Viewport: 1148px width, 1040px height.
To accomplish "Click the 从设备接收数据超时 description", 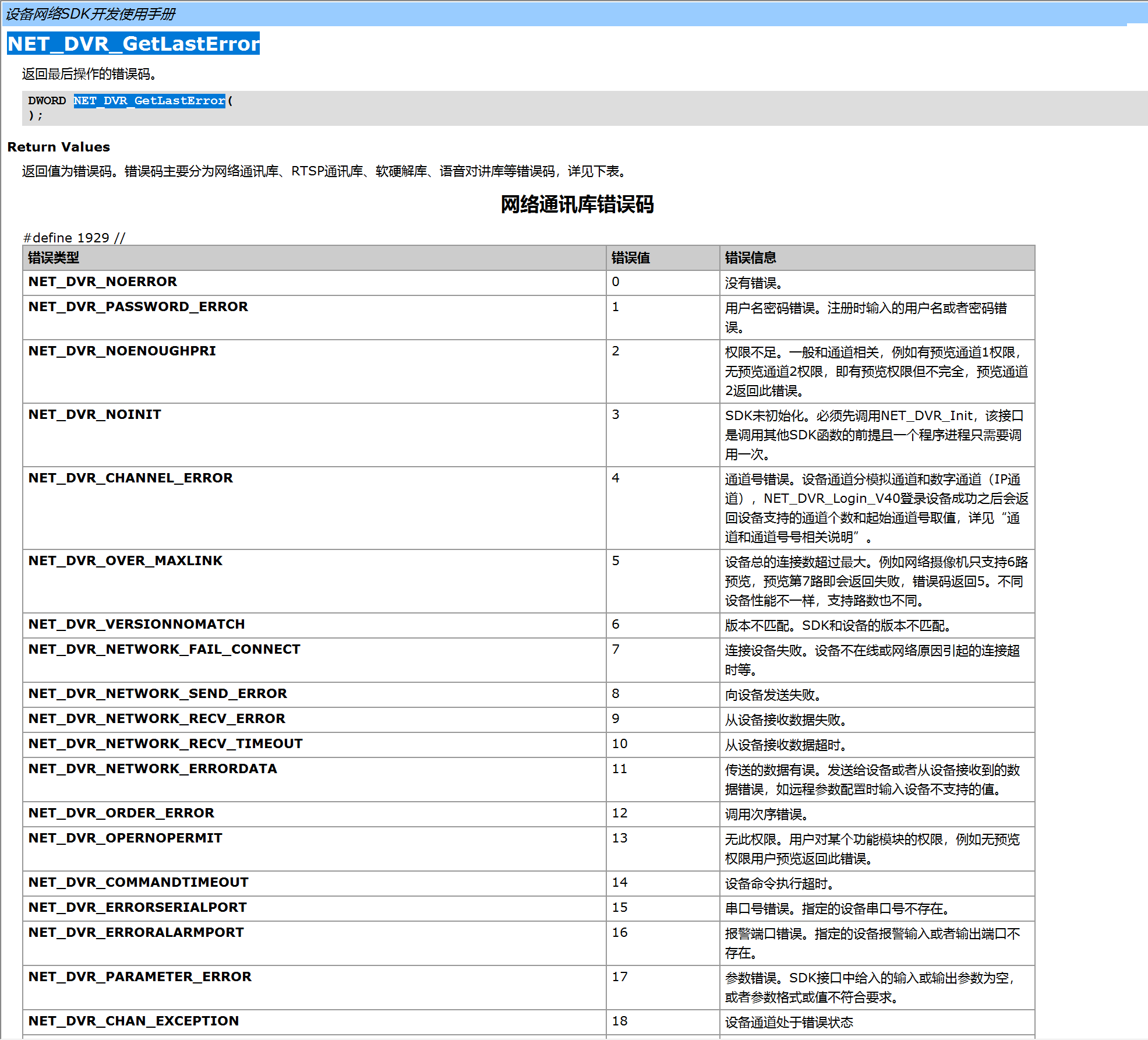I will pyautogui.click(x=877, y=745).
